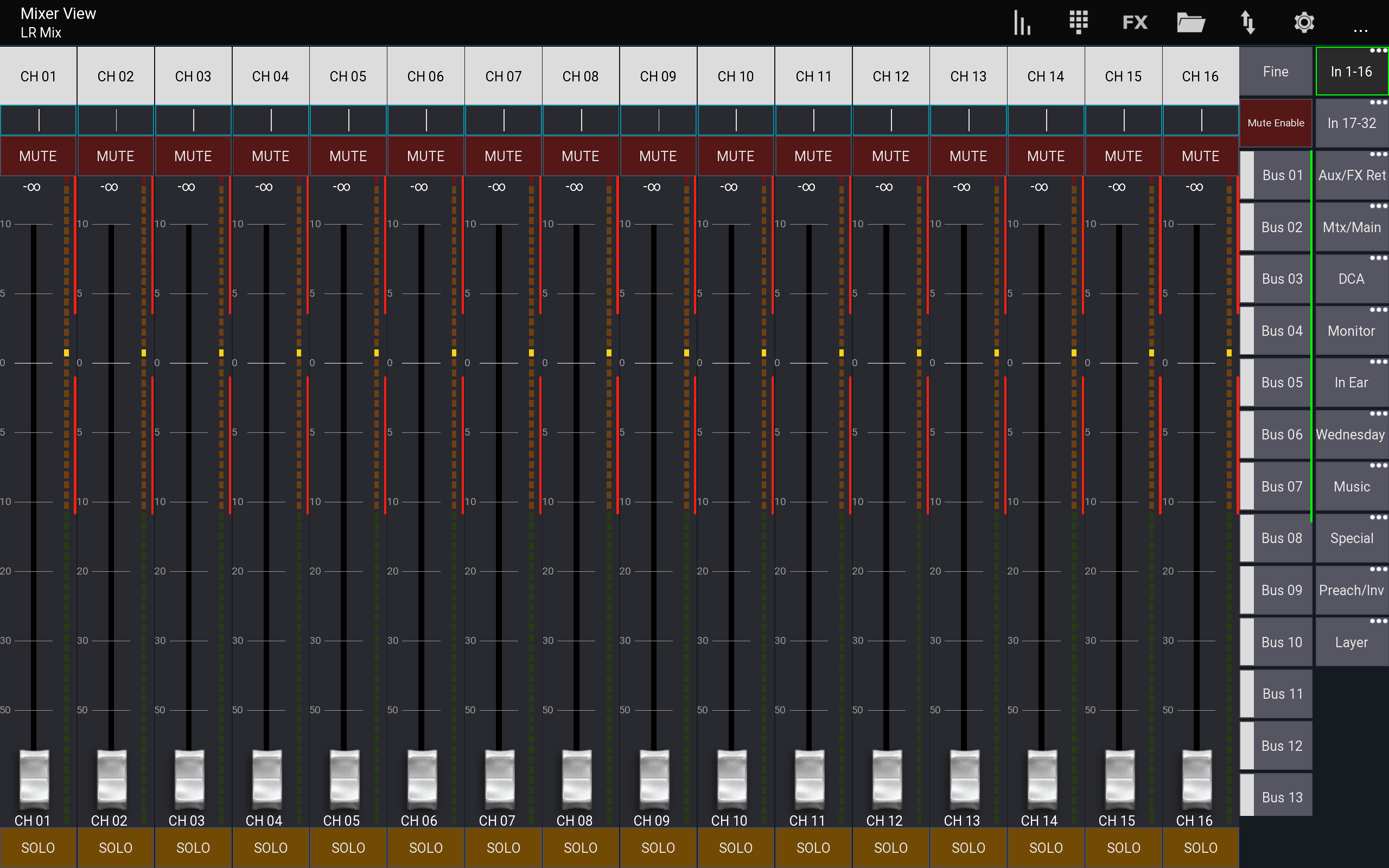
Task: Click the CH 12 pan control
Action: point(891,120)
